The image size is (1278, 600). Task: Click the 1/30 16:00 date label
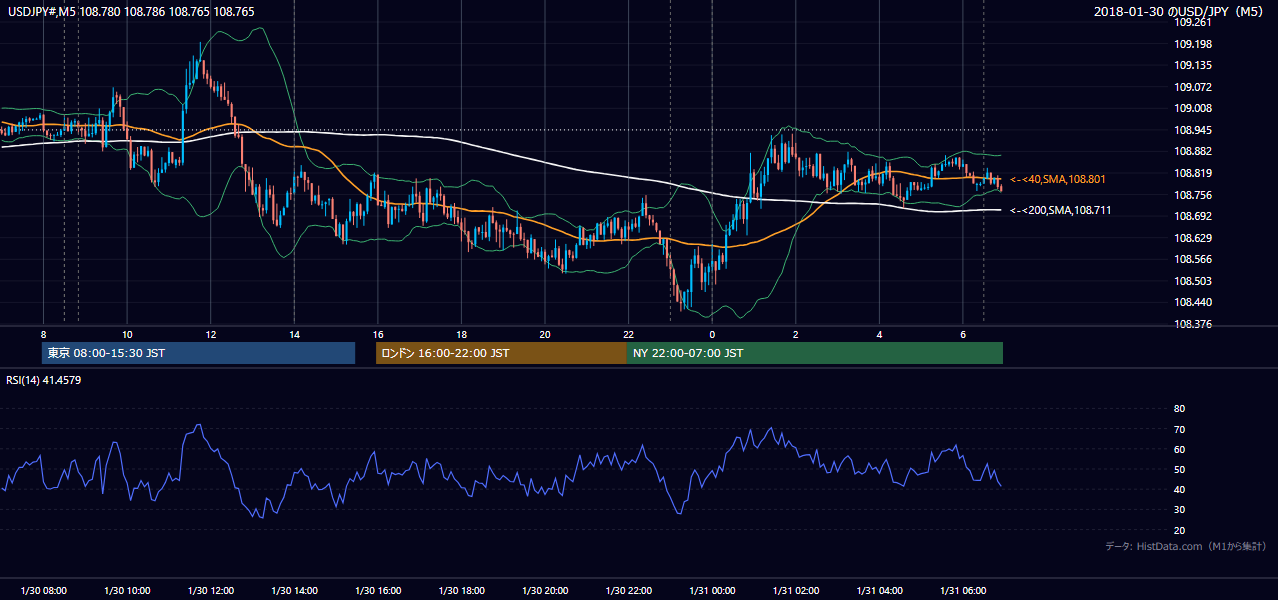[377, 591]
